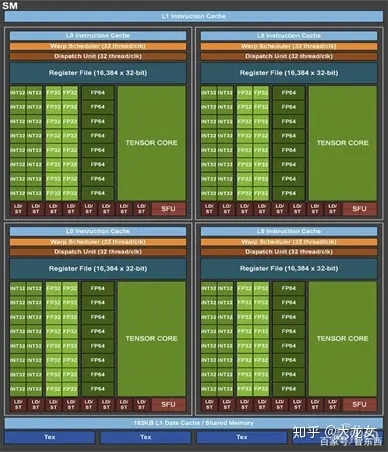Click top-left Register File block
This screenshot has width=388, height=452.
point(98,73)
